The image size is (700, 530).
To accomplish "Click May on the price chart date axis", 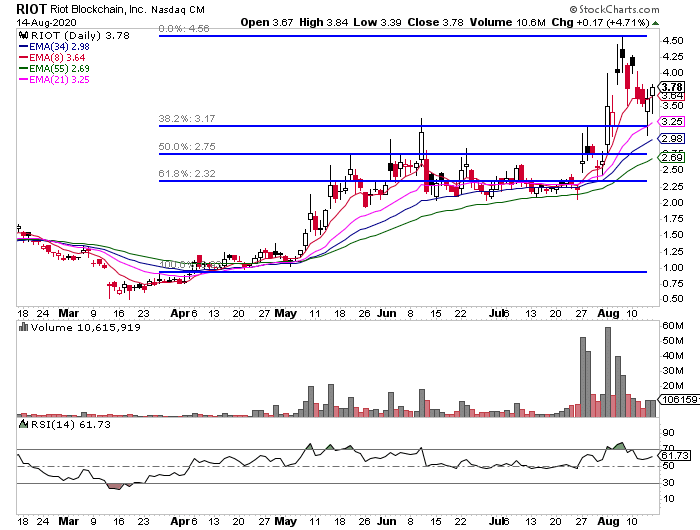I will coord(286,313).
